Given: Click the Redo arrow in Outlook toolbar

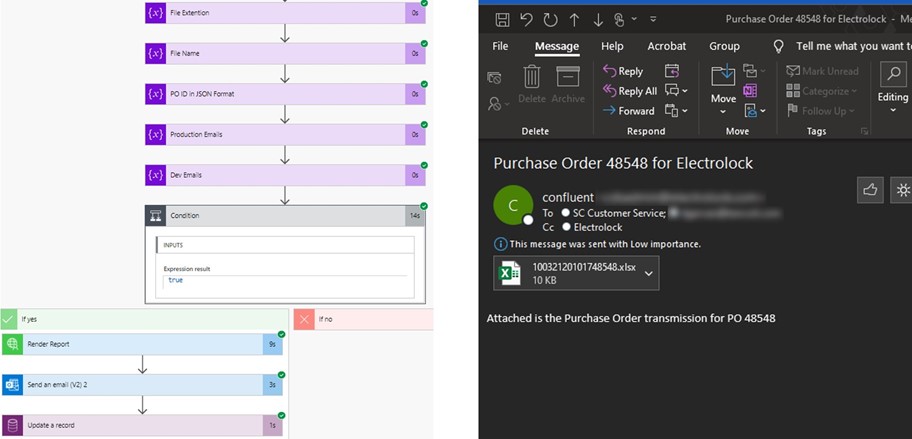Looking at the screenshot, I should click(550, 20).
